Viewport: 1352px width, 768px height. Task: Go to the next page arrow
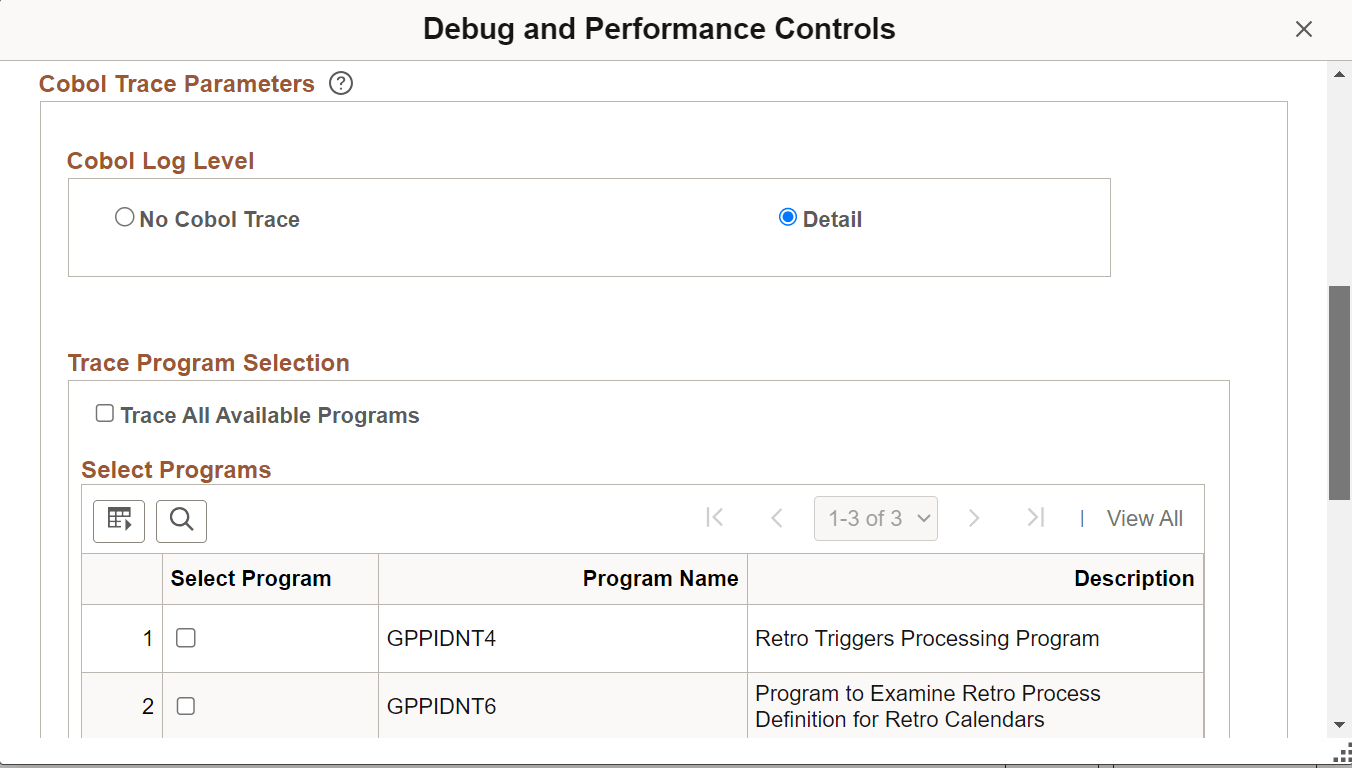[974, 518]
